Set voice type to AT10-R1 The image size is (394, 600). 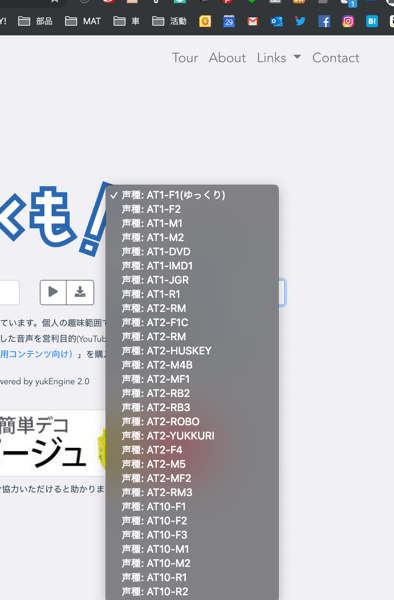click(x=192, y=577)
